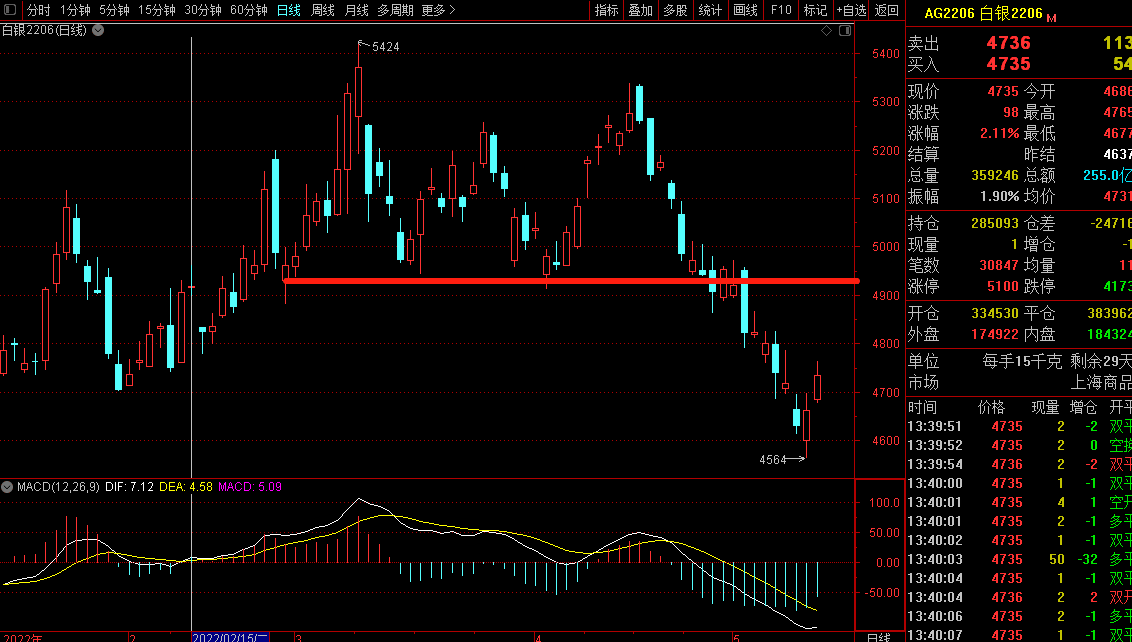Screen dimensions: 1132x642
Task: Click the 笔数 value 30847
Action: click(x=999, y=266)
